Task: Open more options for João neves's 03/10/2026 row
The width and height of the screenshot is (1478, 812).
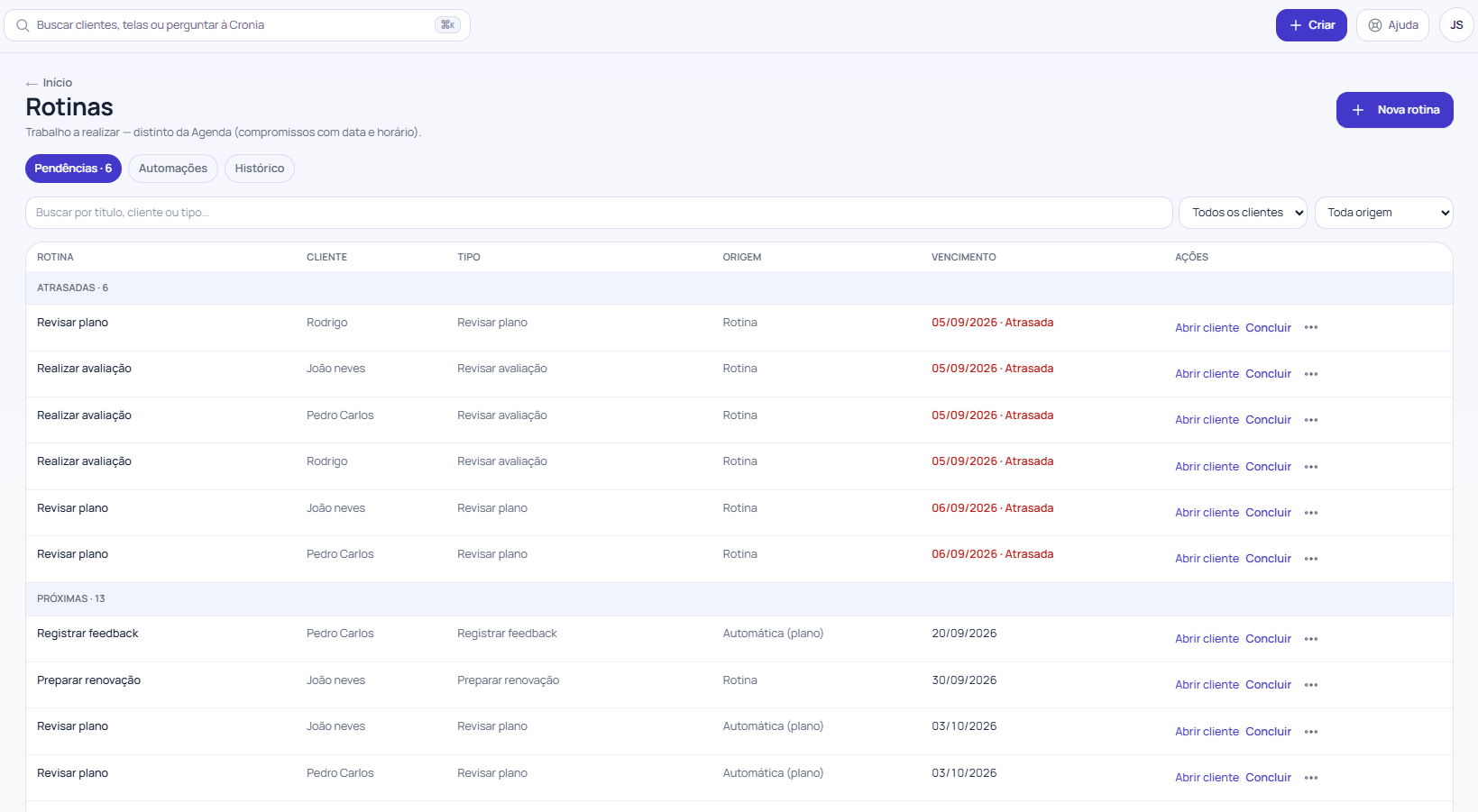Action: (x=1311, y=732)
